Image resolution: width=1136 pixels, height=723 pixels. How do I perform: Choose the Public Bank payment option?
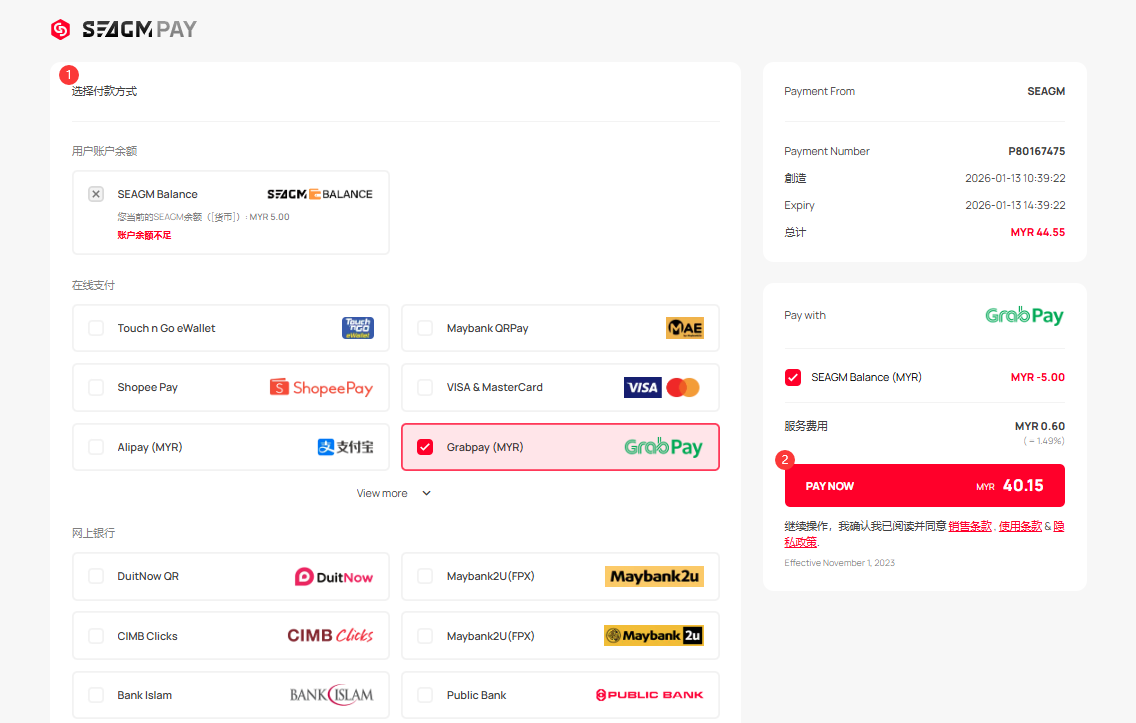[560, 695]
